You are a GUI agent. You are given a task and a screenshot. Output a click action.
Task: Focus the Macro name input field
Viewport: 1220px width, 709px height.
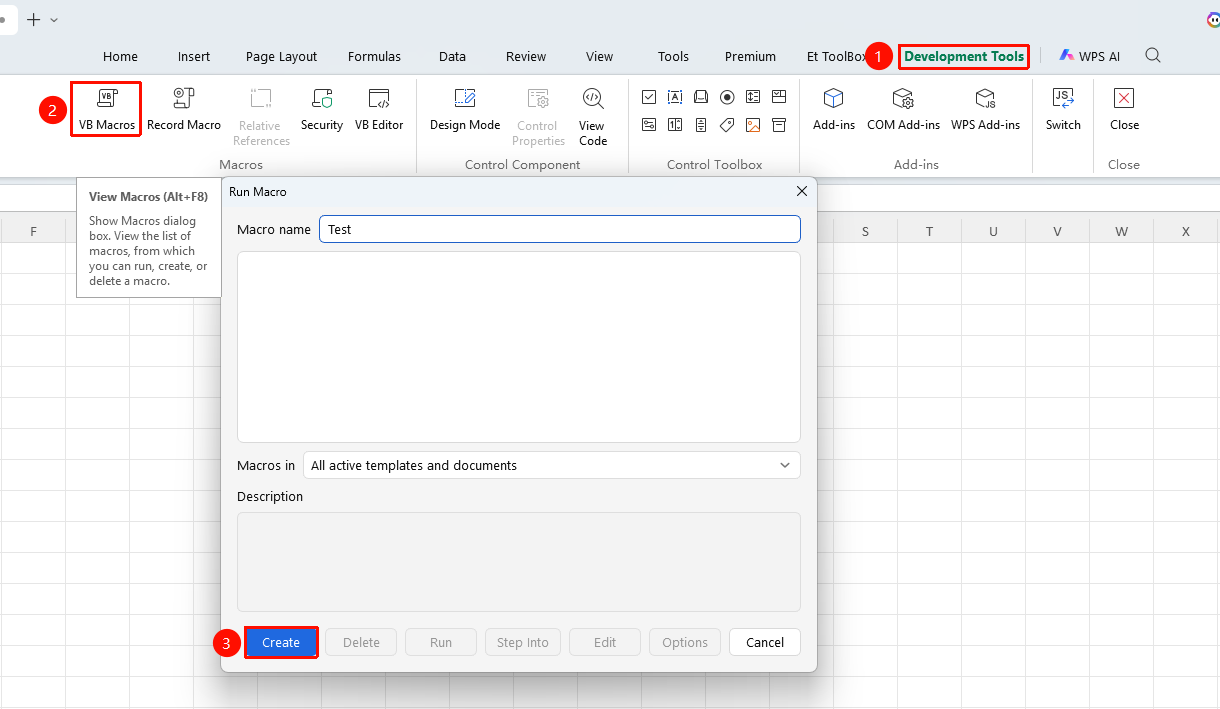(560, 229)
